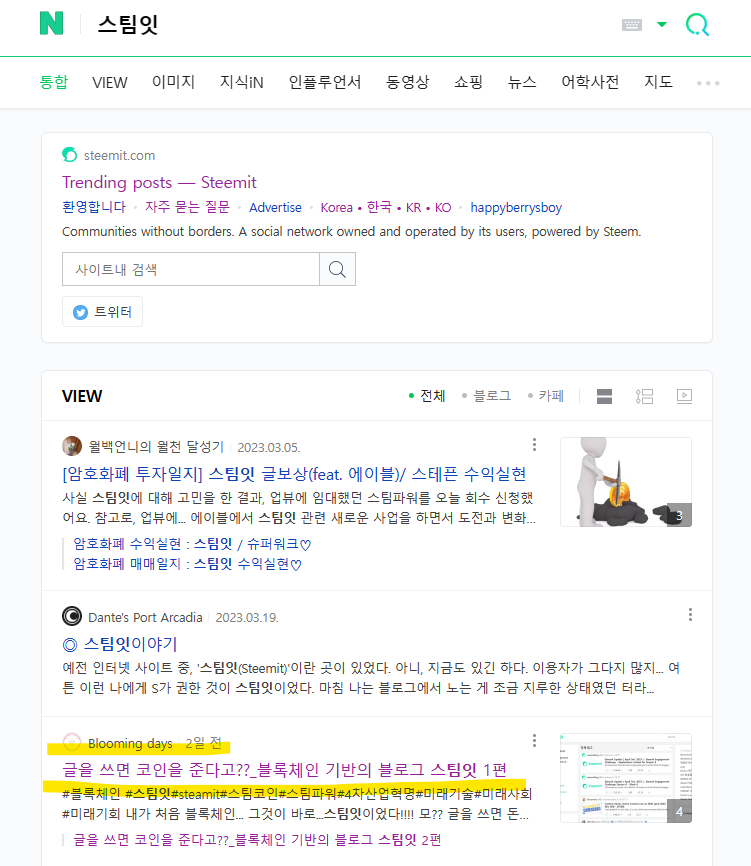Open options menu for 월백언니 post

click(534, 445)
